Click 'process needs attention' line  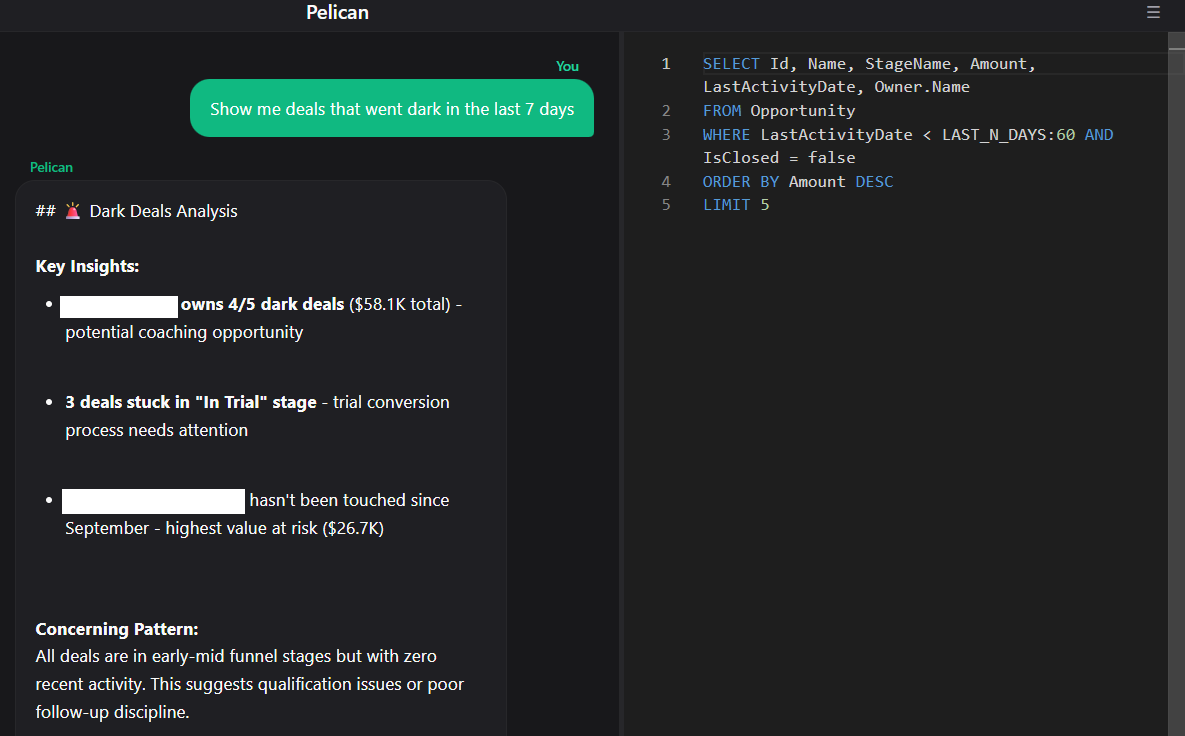(156, 430)
